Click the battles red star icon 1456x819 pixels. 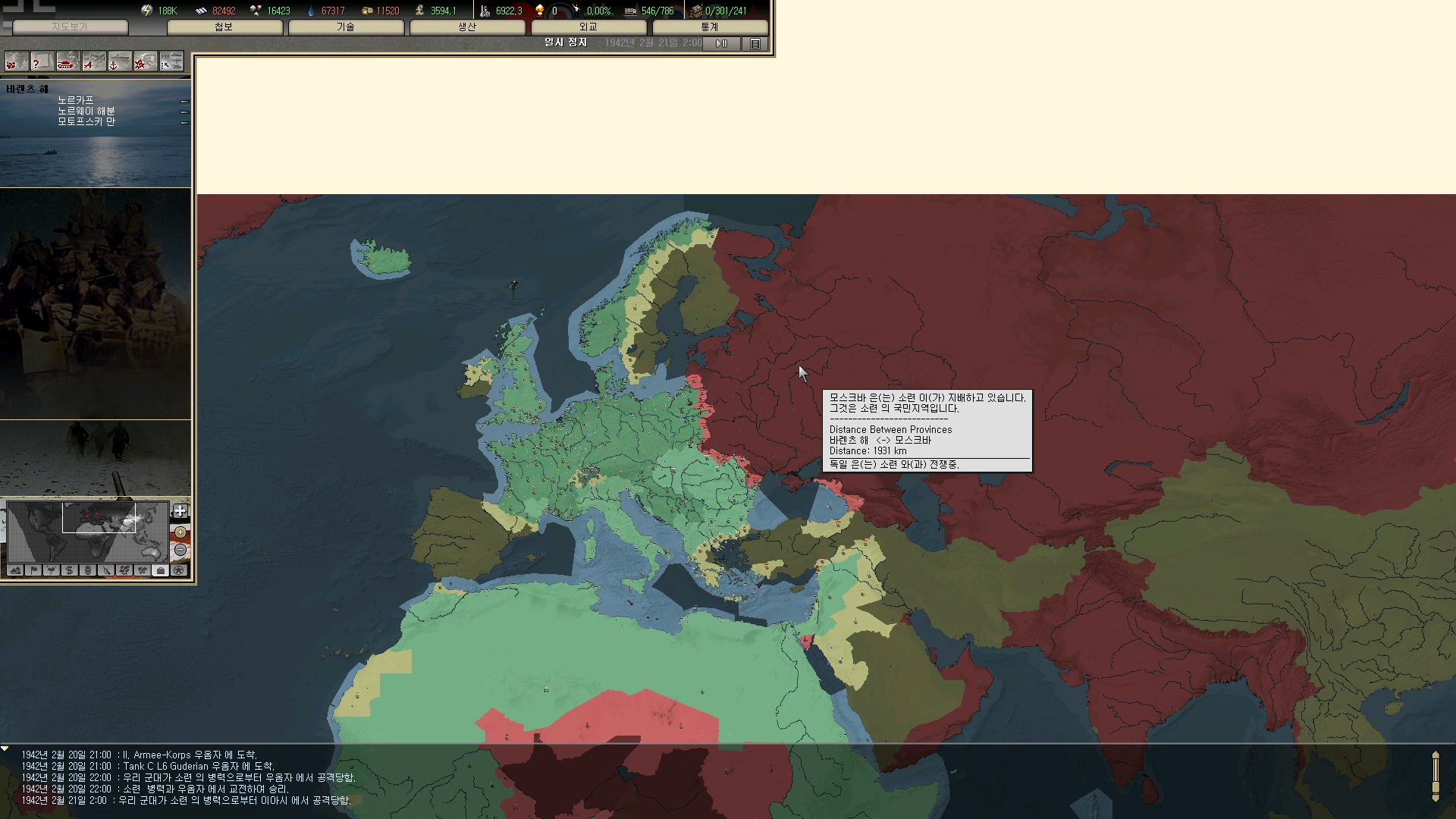coord(145,62)
